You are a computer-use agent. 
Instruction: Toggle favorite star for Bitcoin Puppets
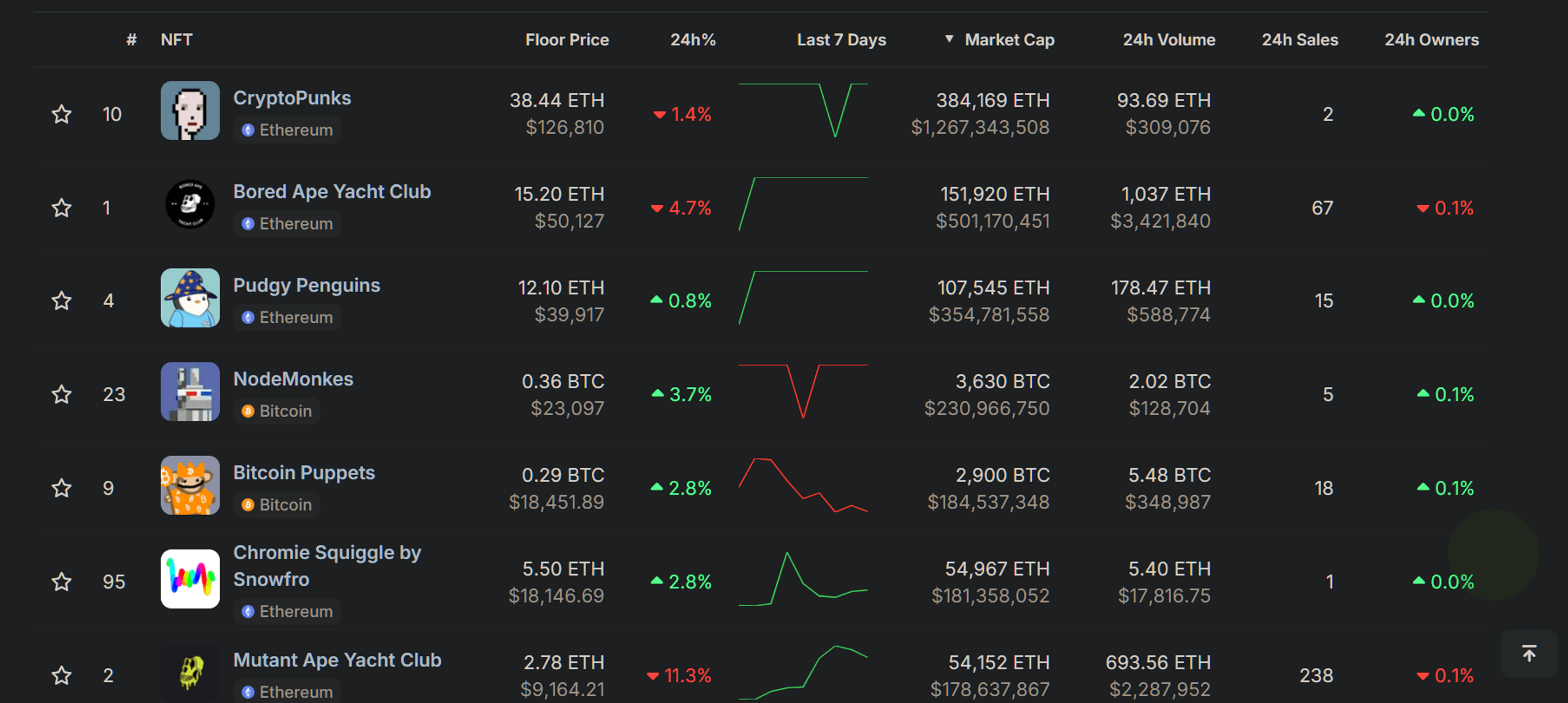[x=61, y=488]
